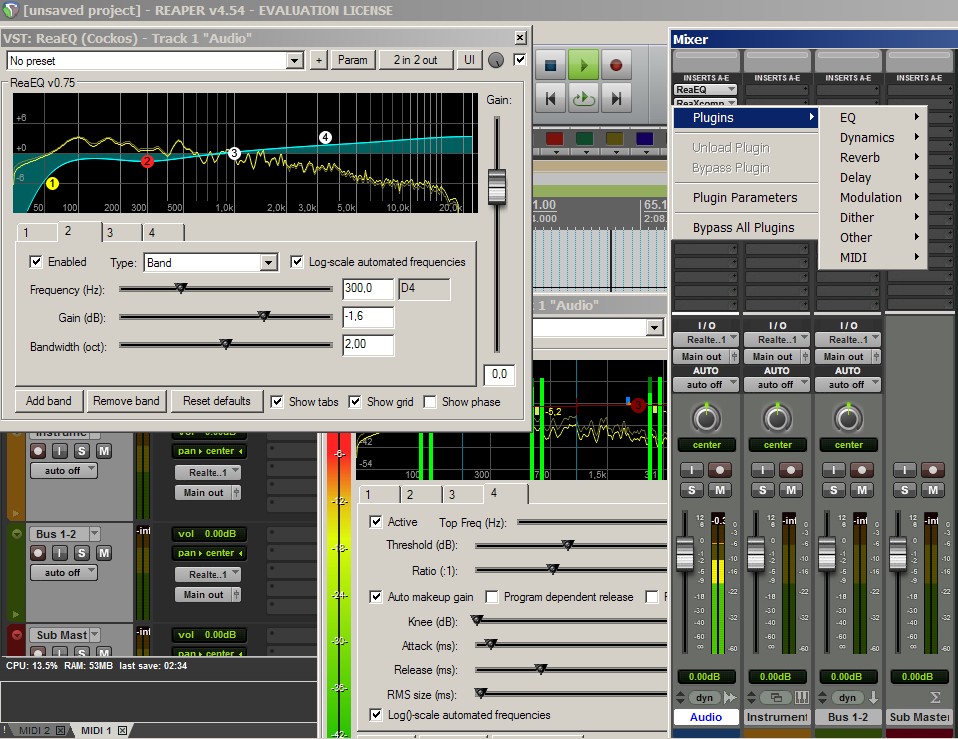Open the auto off dropdown on Audio channel
This screenshot has width=958, height=739.
706,384
